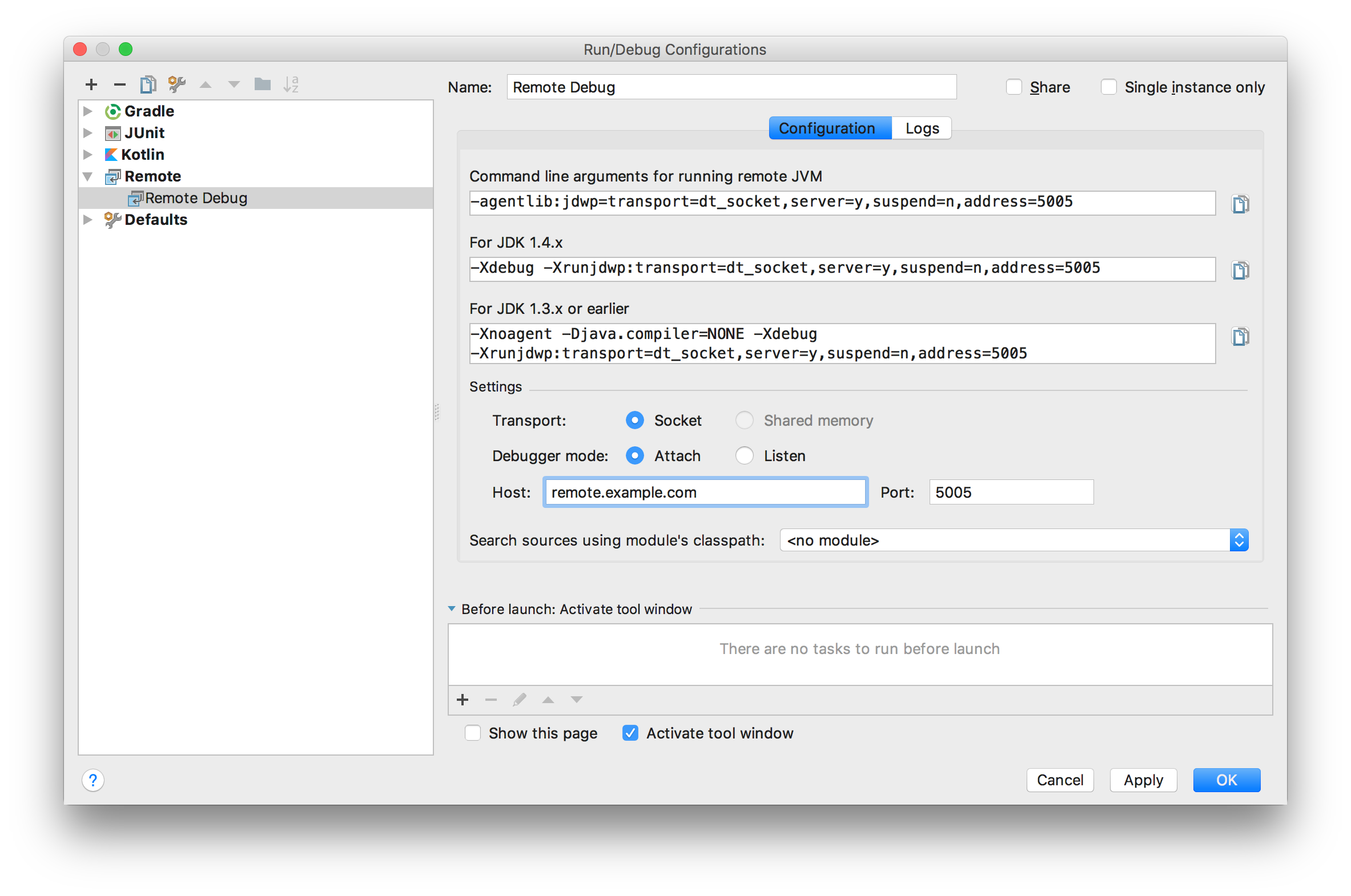The width and height of the screenshot is (1351, 896).
Task: Copy JDK 1.4.x arguments to clipboard
Action: [1240, 271]
